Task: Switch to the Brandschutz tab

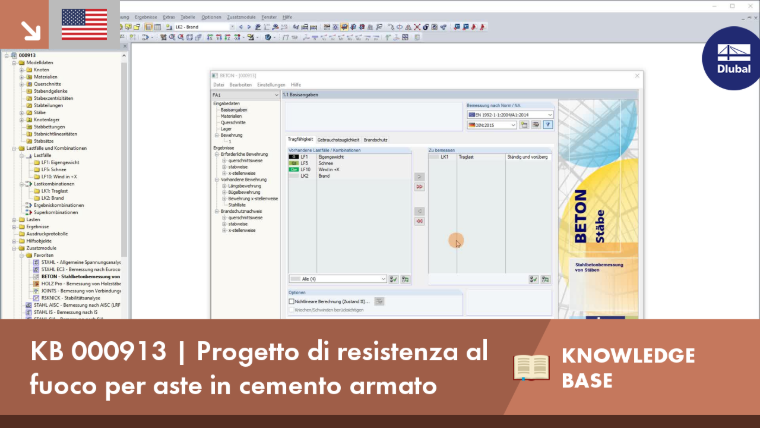Action: click(x=376, y=140)
